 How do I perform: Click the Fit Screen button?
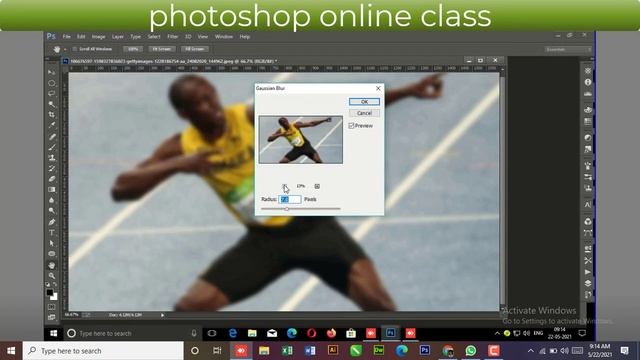[x=162, y=49]
